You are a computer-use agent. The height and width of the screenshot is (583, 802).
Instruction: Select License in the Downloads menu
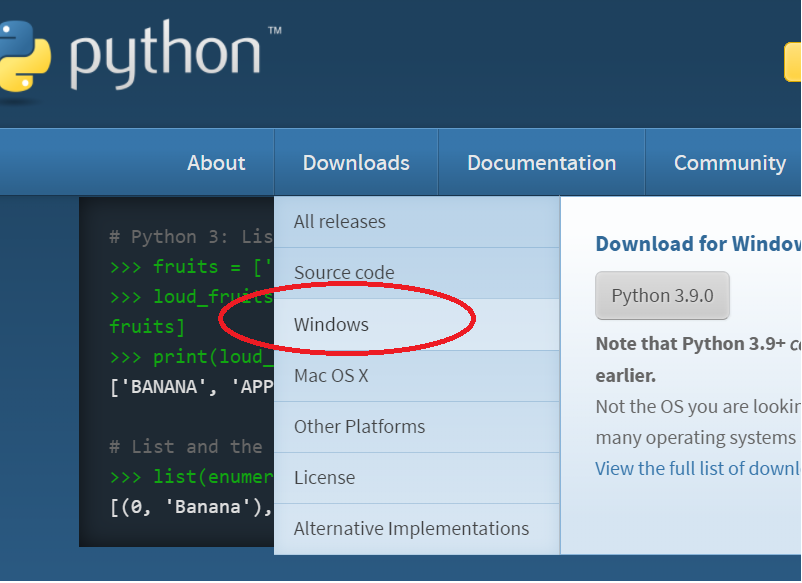click(x=324, y=478)
